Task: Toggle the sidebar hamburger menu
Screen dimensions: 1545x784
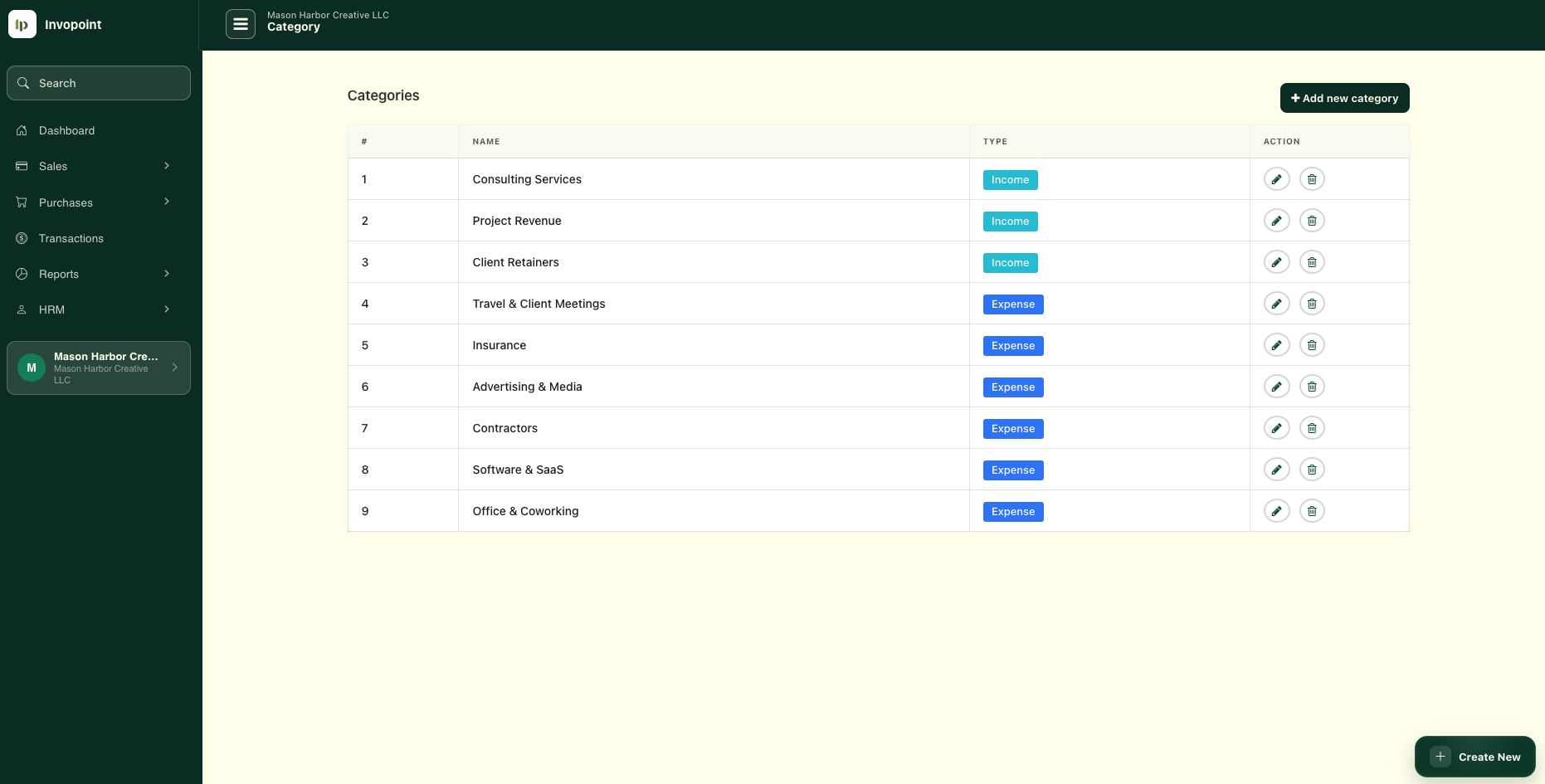Action: [241, 24]
